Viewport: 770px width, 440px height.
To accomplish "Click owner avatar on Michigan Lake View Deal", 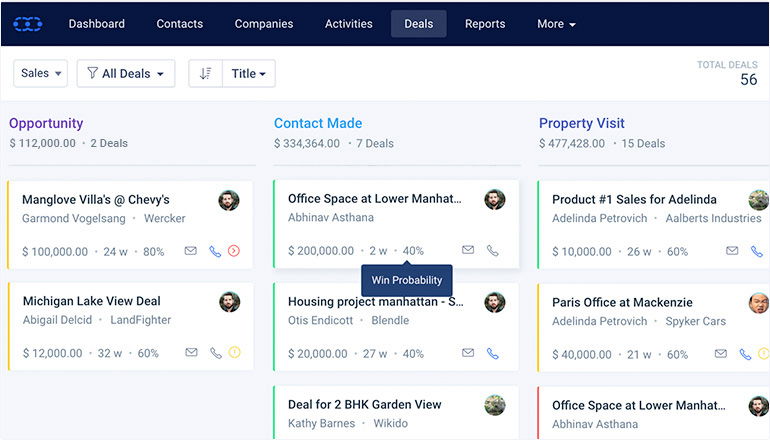I will [x=229, y=302].
